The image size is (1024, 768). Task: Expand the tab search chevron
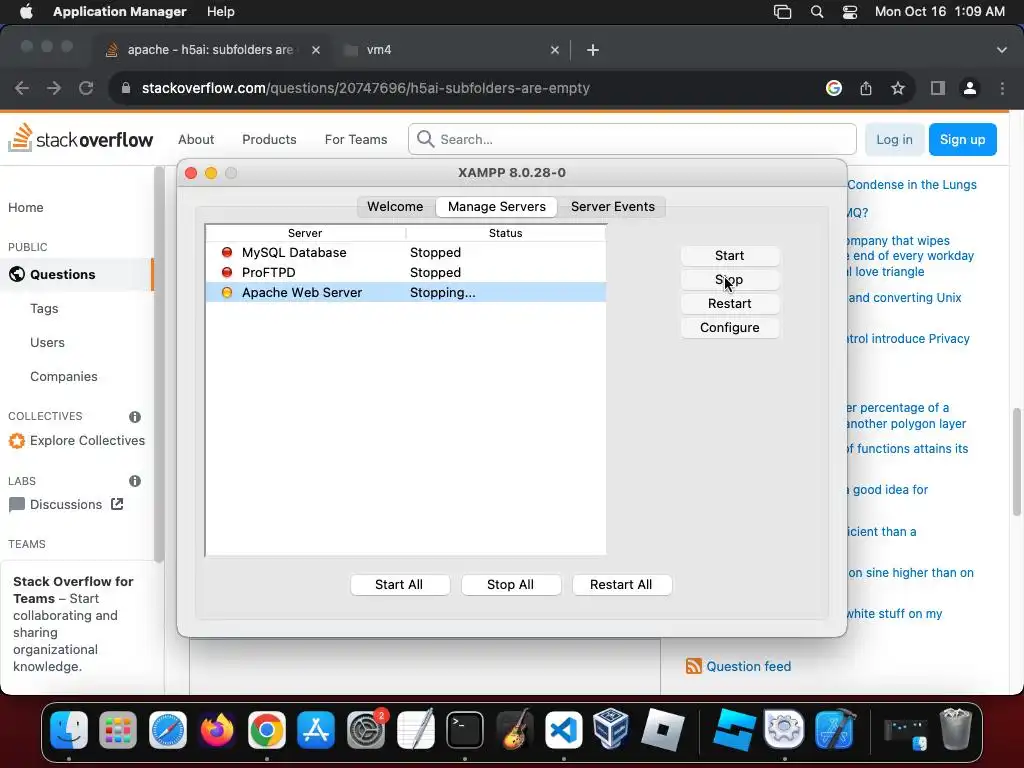tap(1002, 50)
